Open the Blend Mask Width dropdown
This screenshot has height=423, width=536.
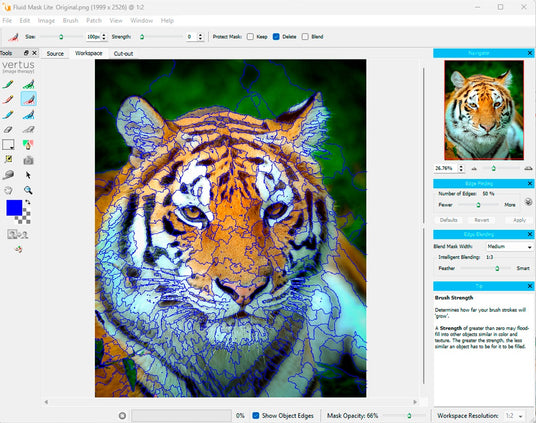point(509,246)
